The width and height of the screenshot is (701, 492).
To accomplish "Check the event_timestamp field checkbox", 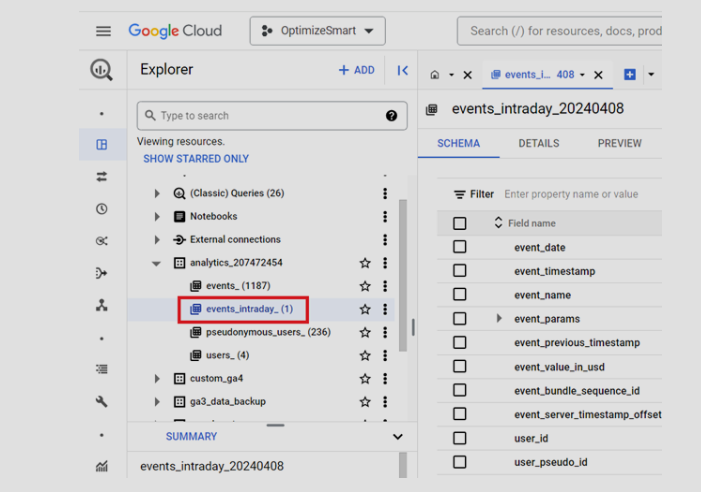I will pyautogui.click(x=460, y=270).
